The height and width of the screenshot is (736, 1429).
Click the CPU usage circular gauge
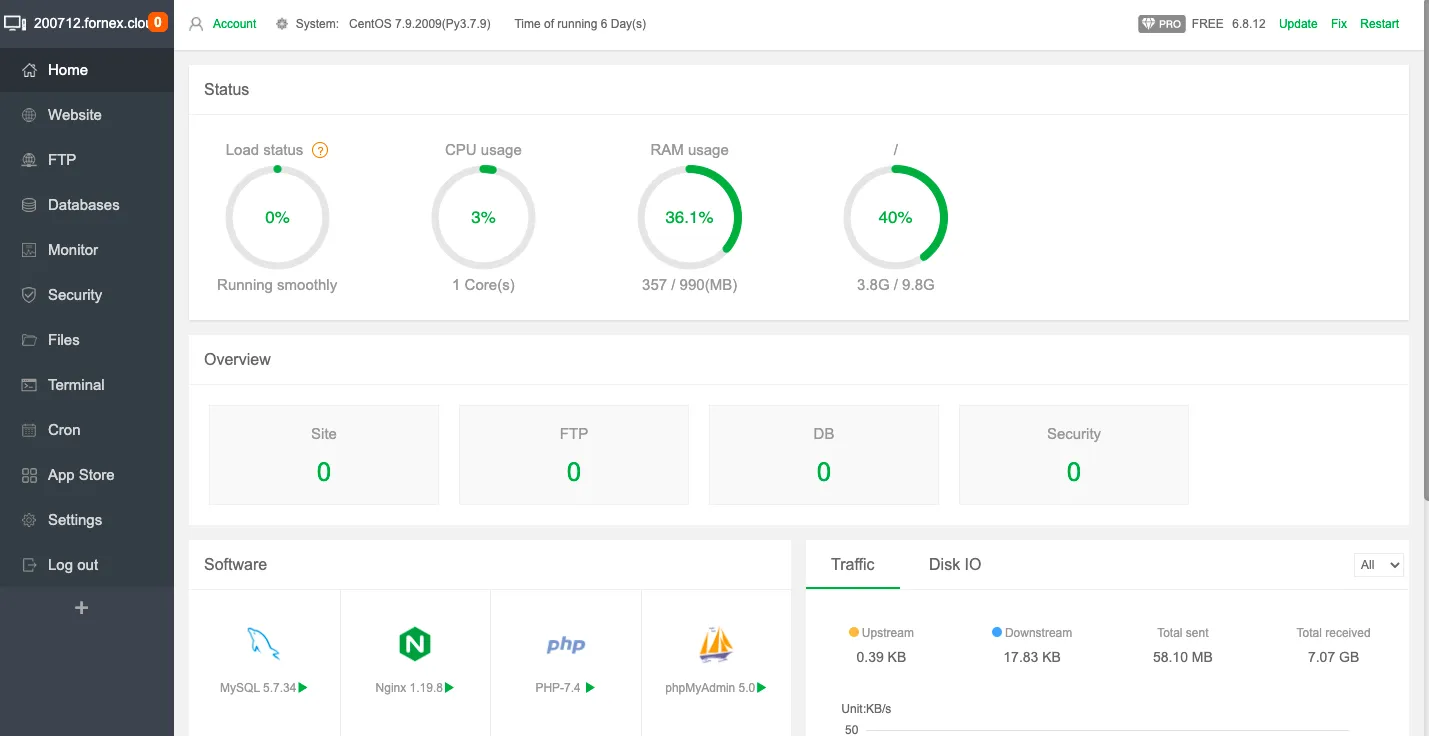pyautogui.click(x=483, y=217)
